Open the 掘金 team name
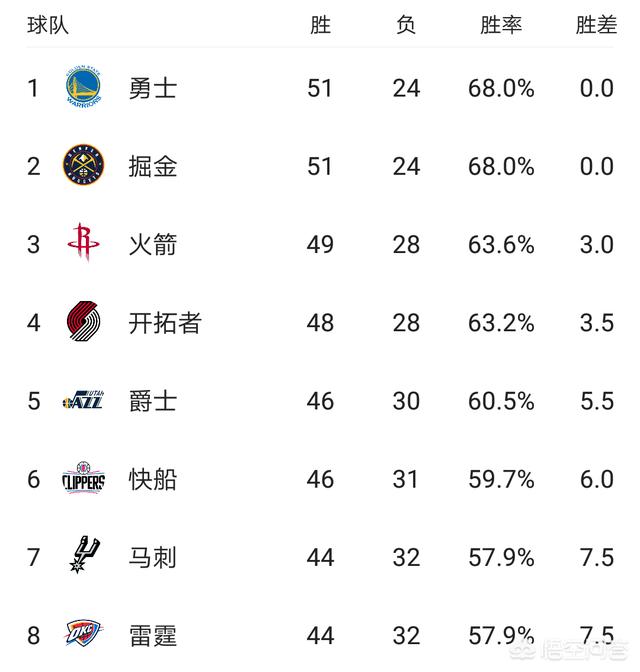This screenshot has width=640, height=672. tap(153, 166)
